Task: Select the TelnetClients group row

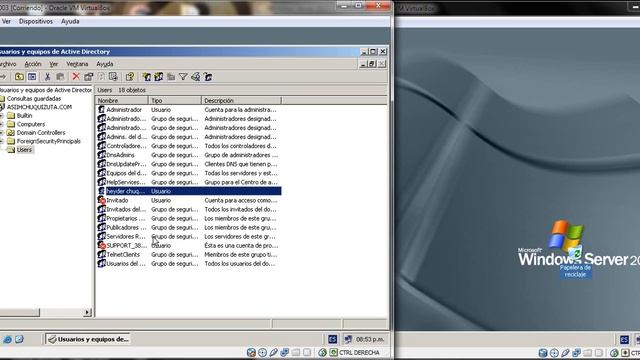Action: [189, 255]
